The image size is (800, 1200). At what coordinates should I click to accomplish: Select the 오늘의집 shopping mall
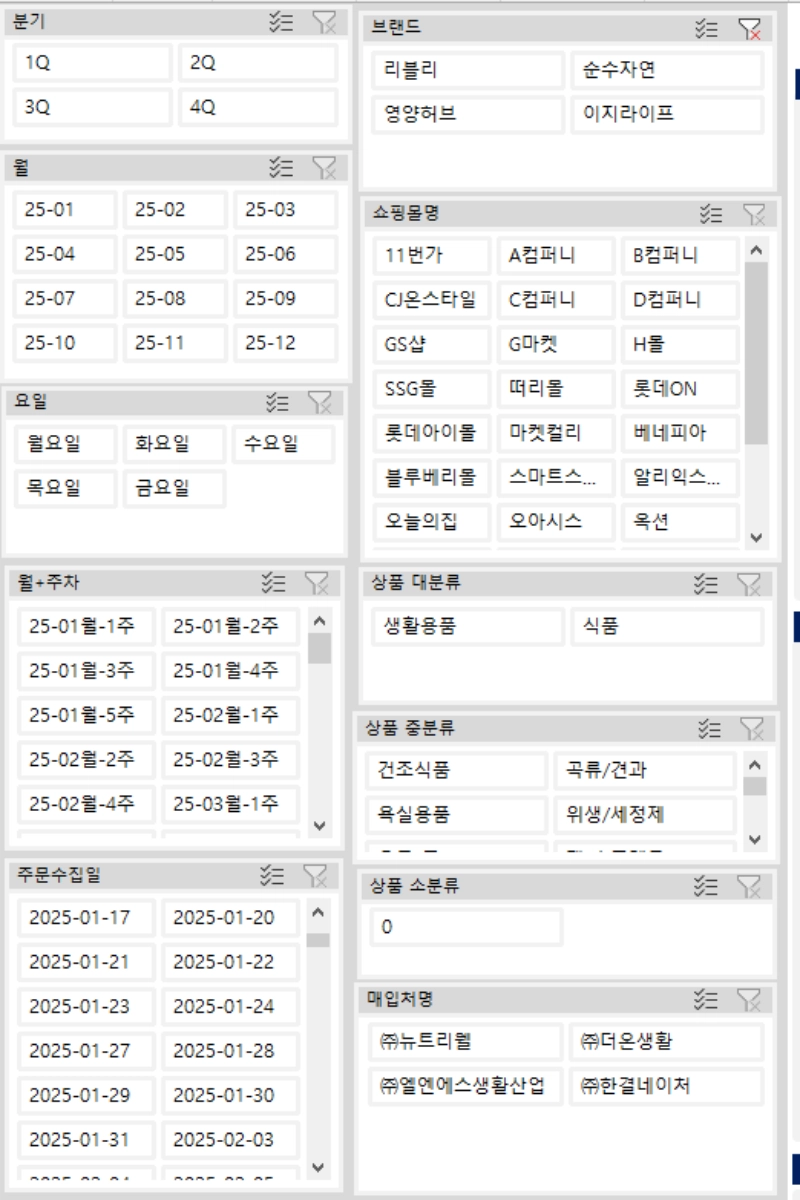point(432,521)
